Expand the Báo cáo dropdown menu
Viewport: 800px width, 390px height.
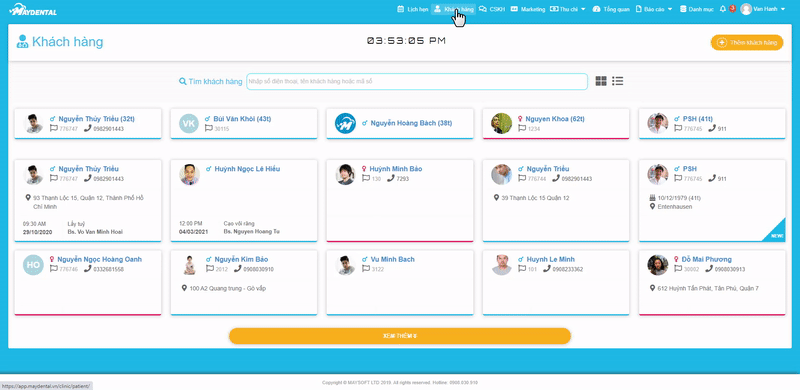coord(654,9)
